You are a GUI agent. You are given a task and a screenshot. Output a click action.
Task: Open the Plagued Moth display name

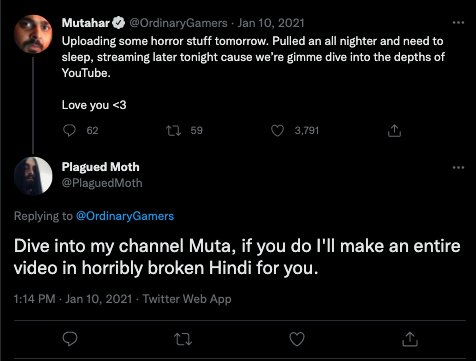click(100, 167)
